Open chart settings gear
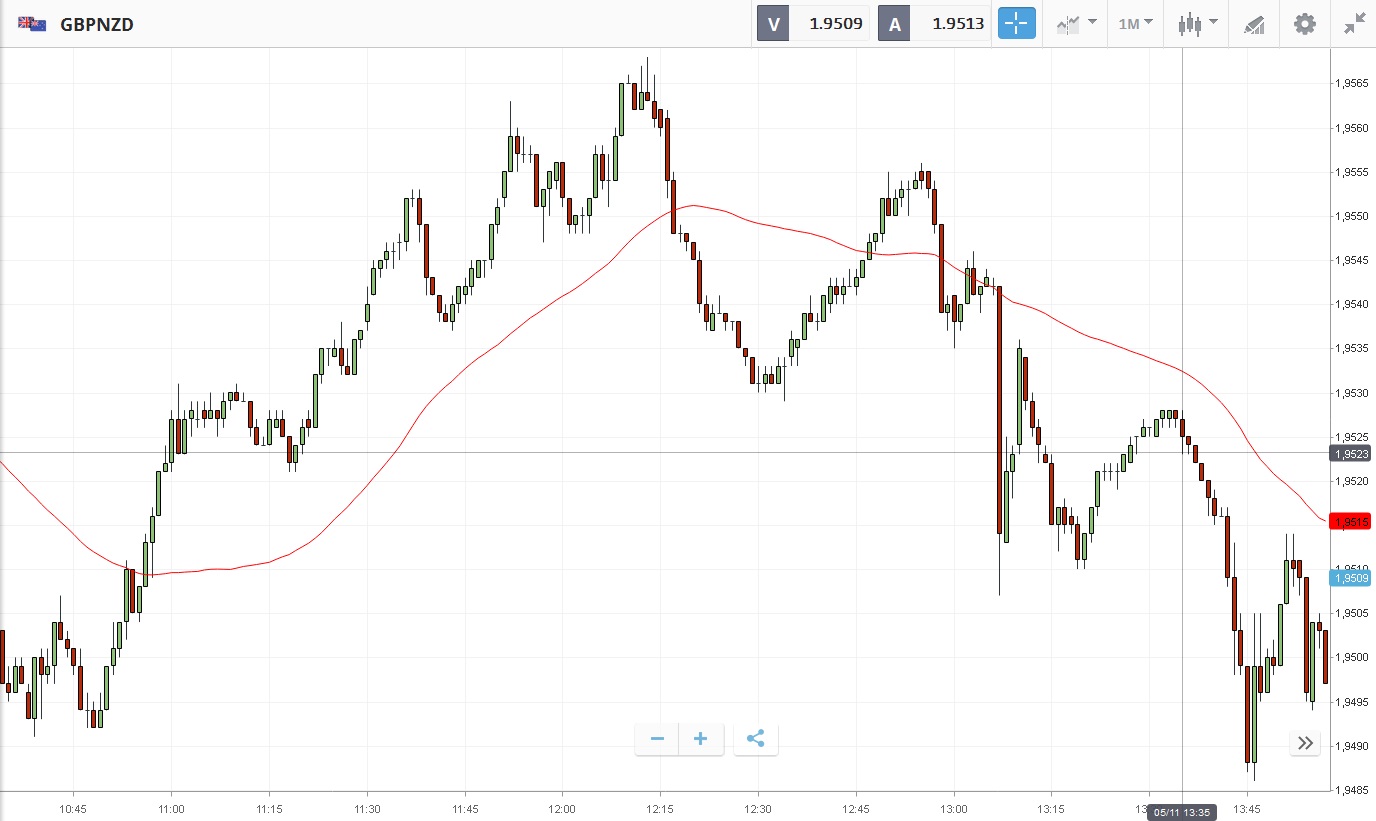1376x821 pixels. 1305,24
